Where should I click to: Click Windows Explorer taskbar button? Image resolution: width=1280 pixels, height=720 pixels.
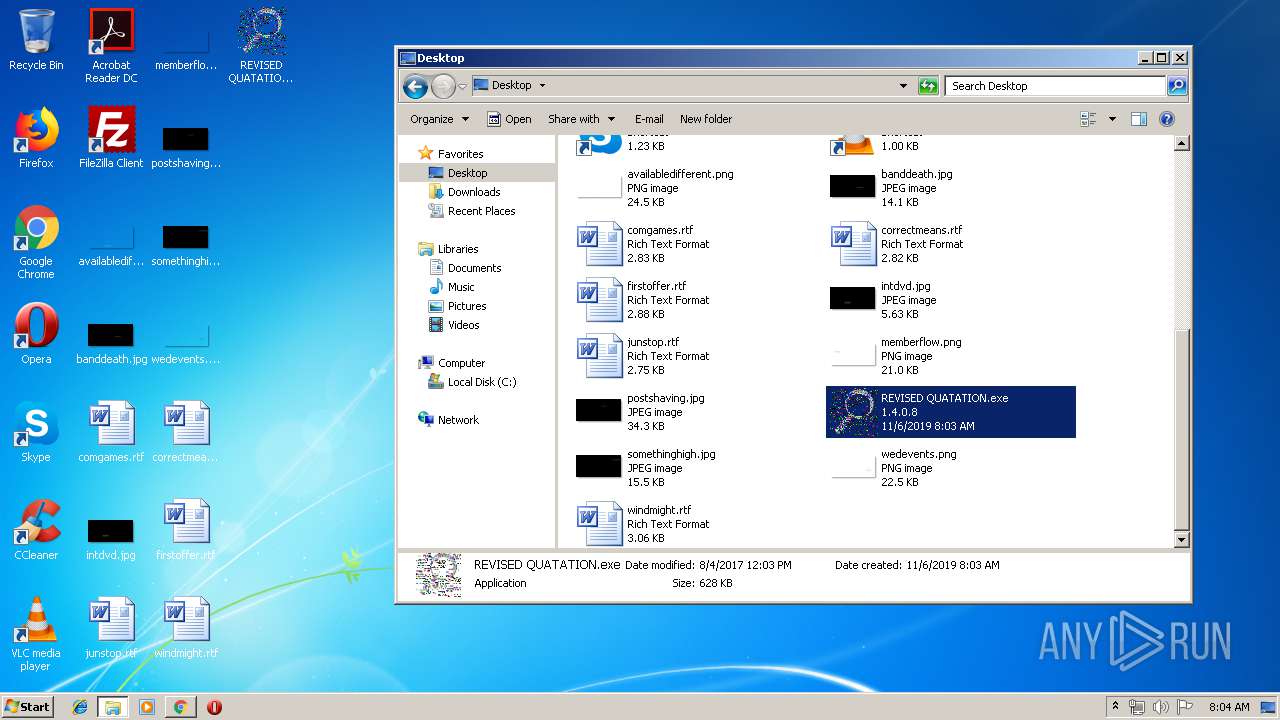pyautogui.click(x=113, y=707)
